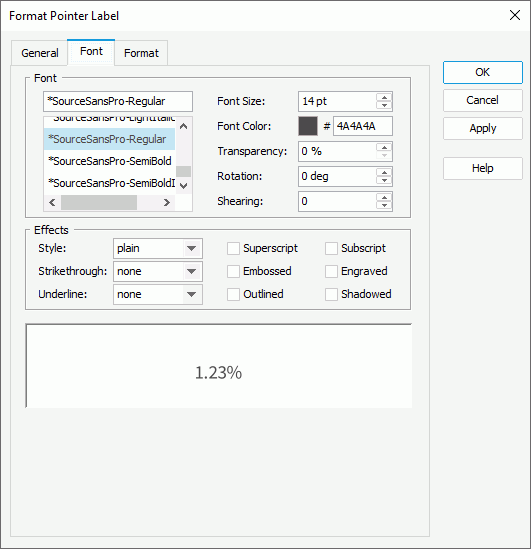Screen dimensions: 531x549
Task: Click the font list vertical scrollbar thumb
Action: pos(183,172)
